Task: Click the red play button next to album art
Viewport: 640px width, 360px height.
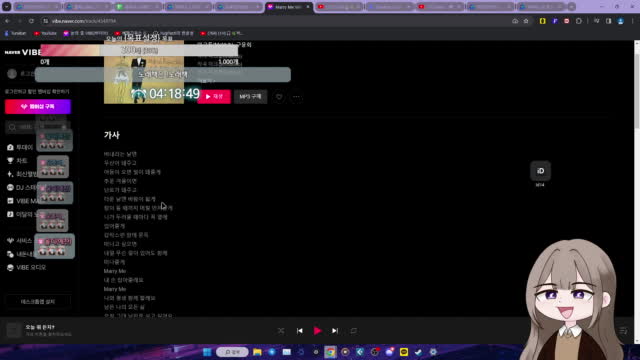Action: point(214,97)
